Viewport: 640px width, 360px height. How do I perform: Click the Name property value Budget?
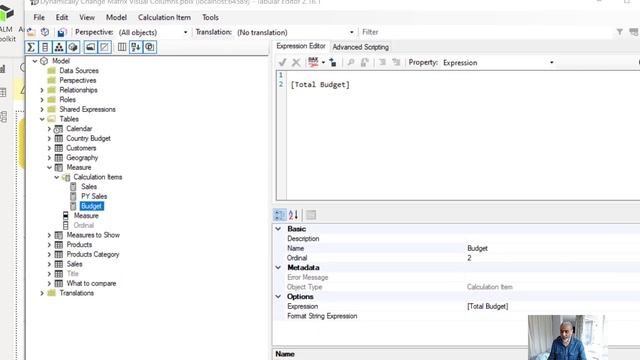pos(477,248)
